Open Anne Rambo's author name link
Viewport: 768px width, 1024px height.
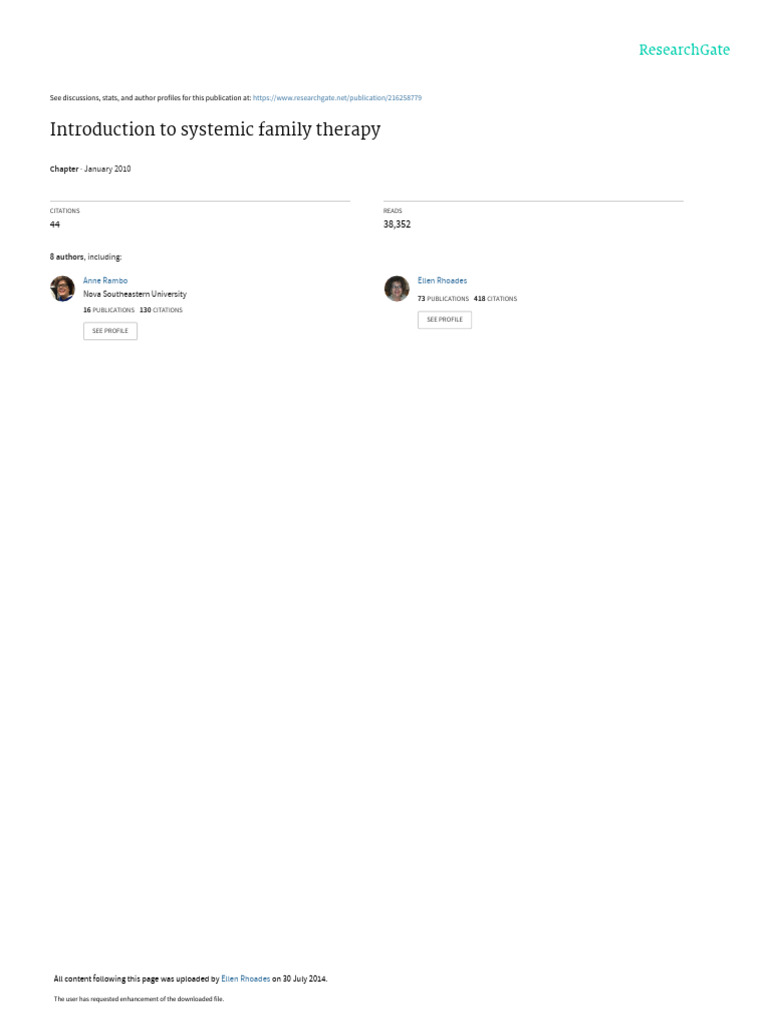tap(105, 281)
